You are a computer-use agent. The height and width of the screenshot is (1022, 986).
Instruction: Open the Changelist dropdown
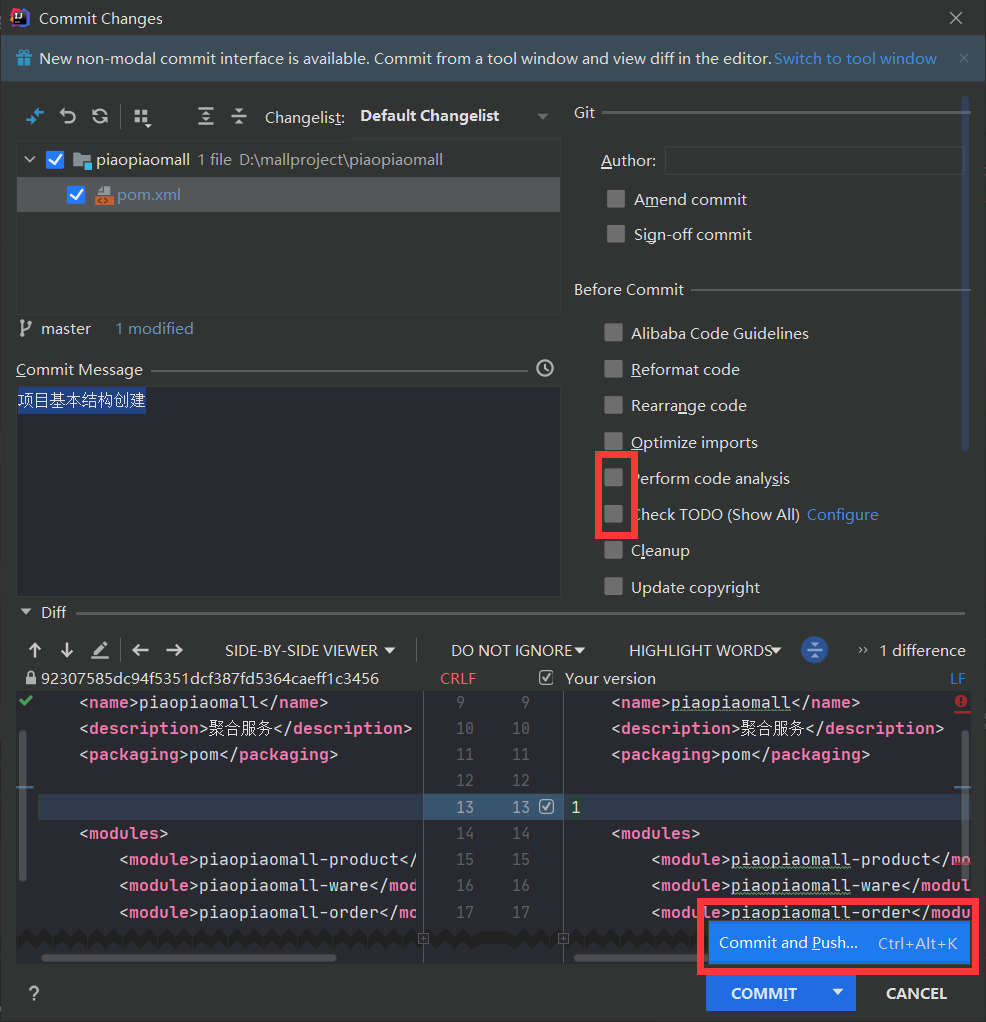click(454, 116)
